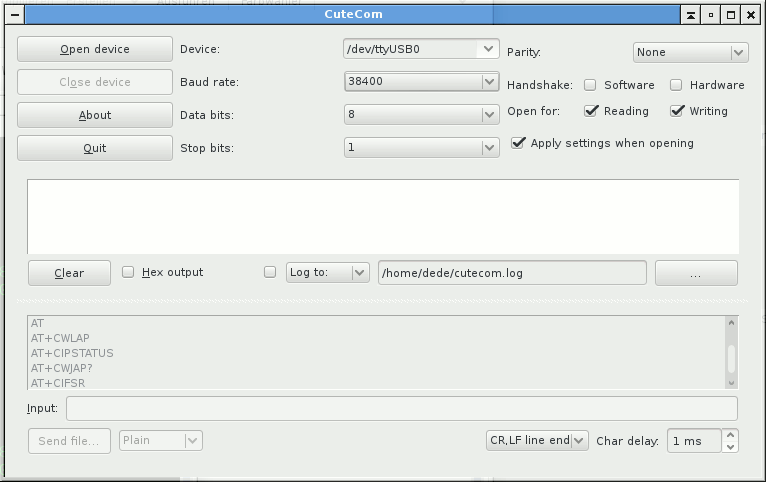
Task: Open the window menu icon in title bar
Action: 15,15
